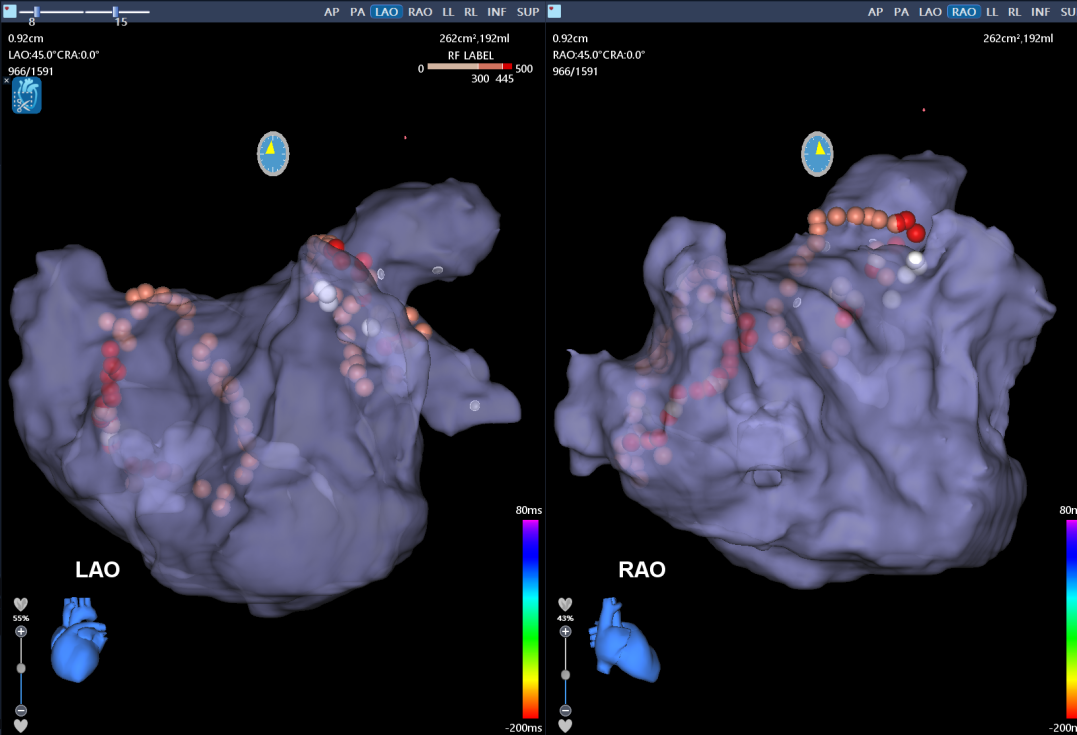Click the clock orientation icon in RAO pane
This screenshot has width=1077, height=735.
coord(817,153)
